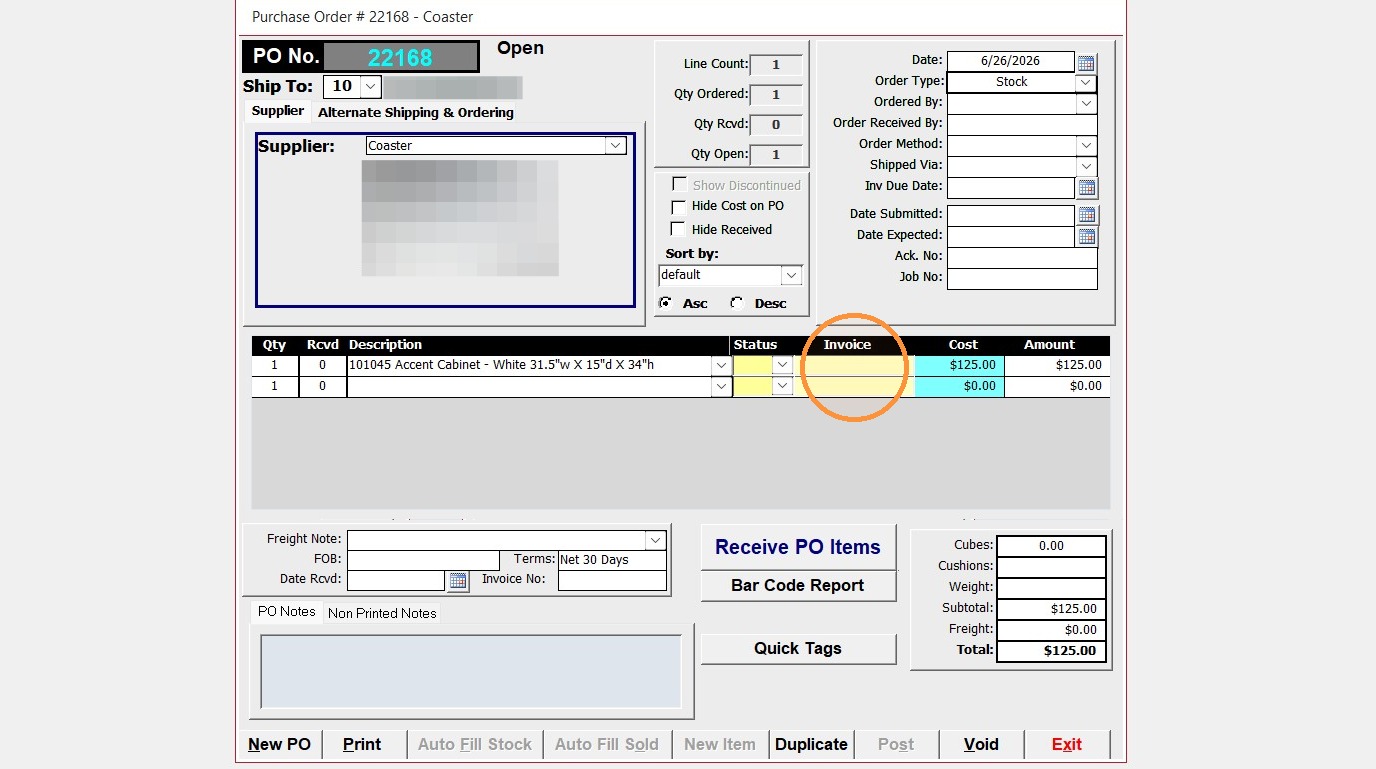This screenshot has width=1376, height=769.
Task: Open calendar picker beside the Date field
Action: pos(1086,63)
